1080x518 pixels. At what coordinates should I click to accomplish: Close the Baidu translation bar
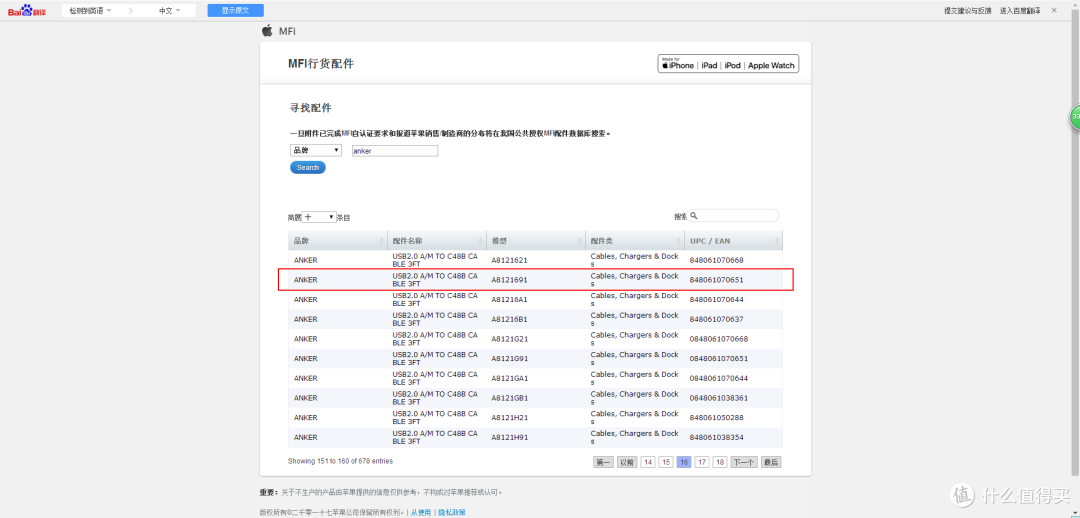[x=1053, y=10]
